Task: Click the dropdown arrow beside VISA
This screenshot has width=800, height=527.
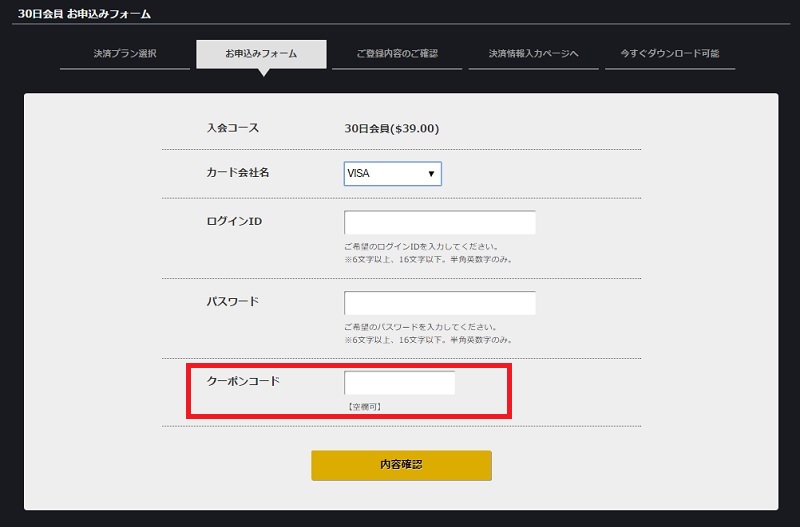Action: 431,174
